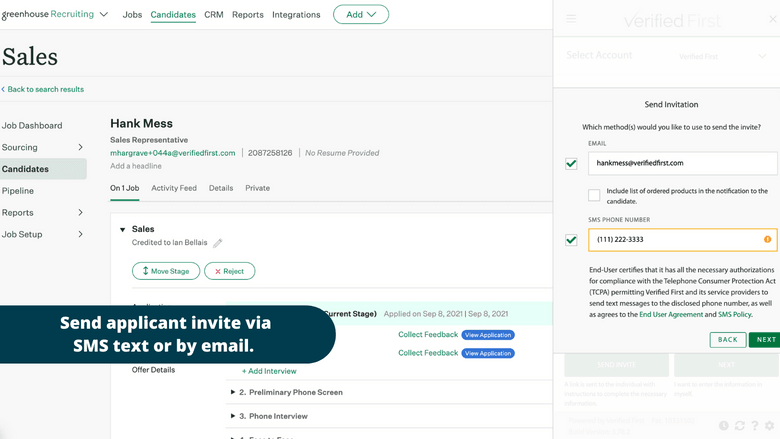
Task: Click the SMS phone number field
Action: click(682, 240)
